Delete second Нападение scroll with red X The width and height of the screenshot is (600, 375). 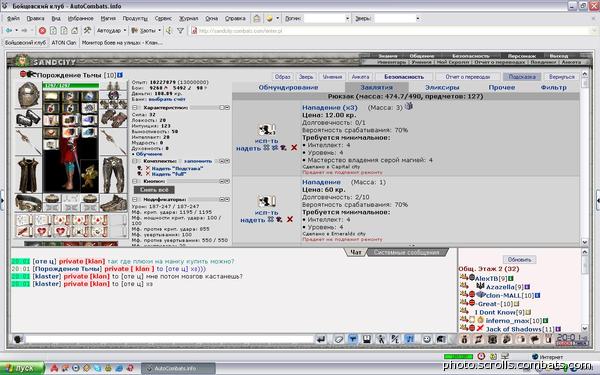[x=290, y=219]
